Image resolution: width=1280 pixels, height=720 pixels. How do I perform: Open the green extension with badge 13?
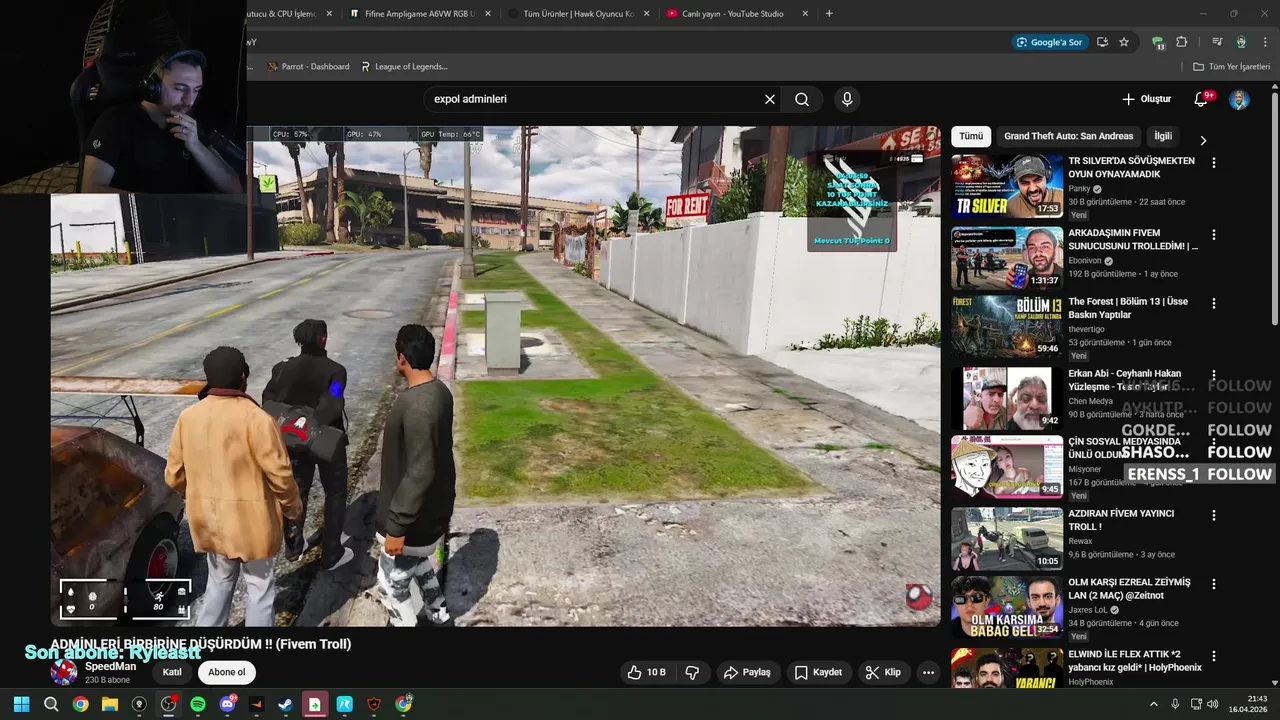click(x=1158, y=43)
